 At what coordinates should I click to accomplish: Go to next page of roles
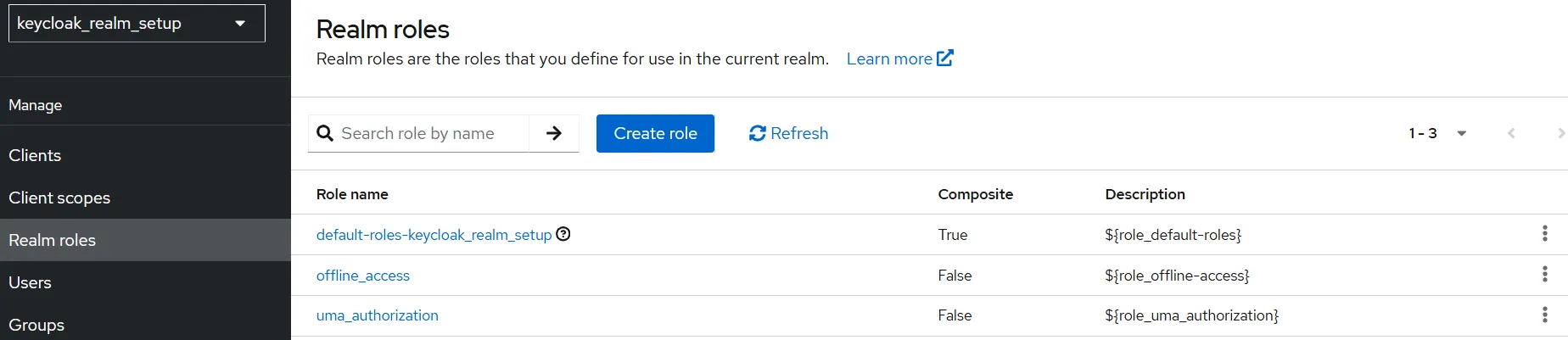(1560, 133)
